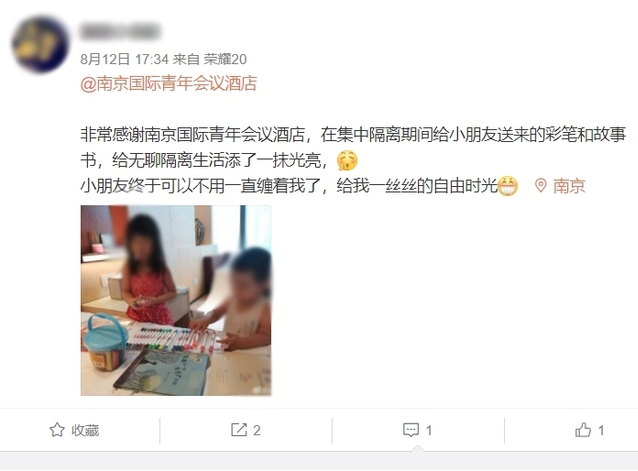Open @南京国际青年会议酒店 mention link

point(168,83)
